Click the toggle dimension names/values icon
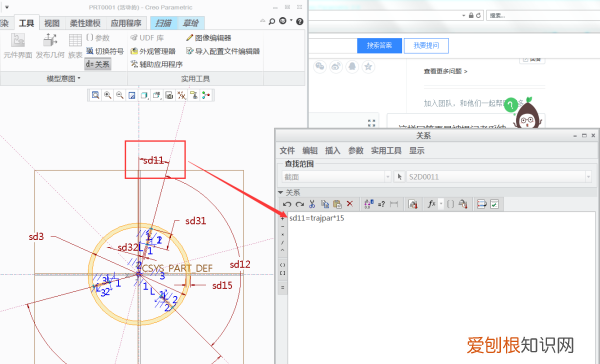Screen dimensions: 600x364 click(x=369, y=204)
